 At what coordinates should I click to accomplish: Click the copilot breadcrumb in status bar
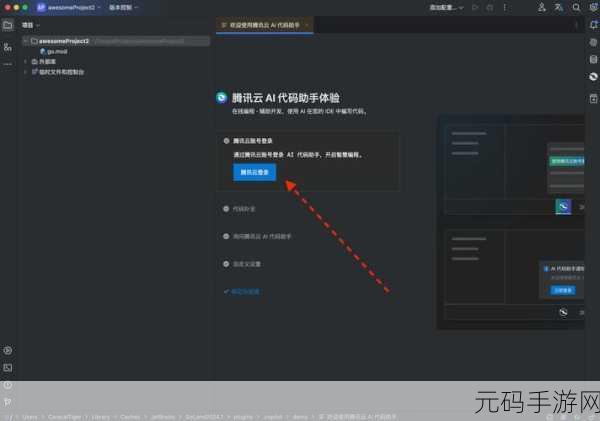point(273,417)
